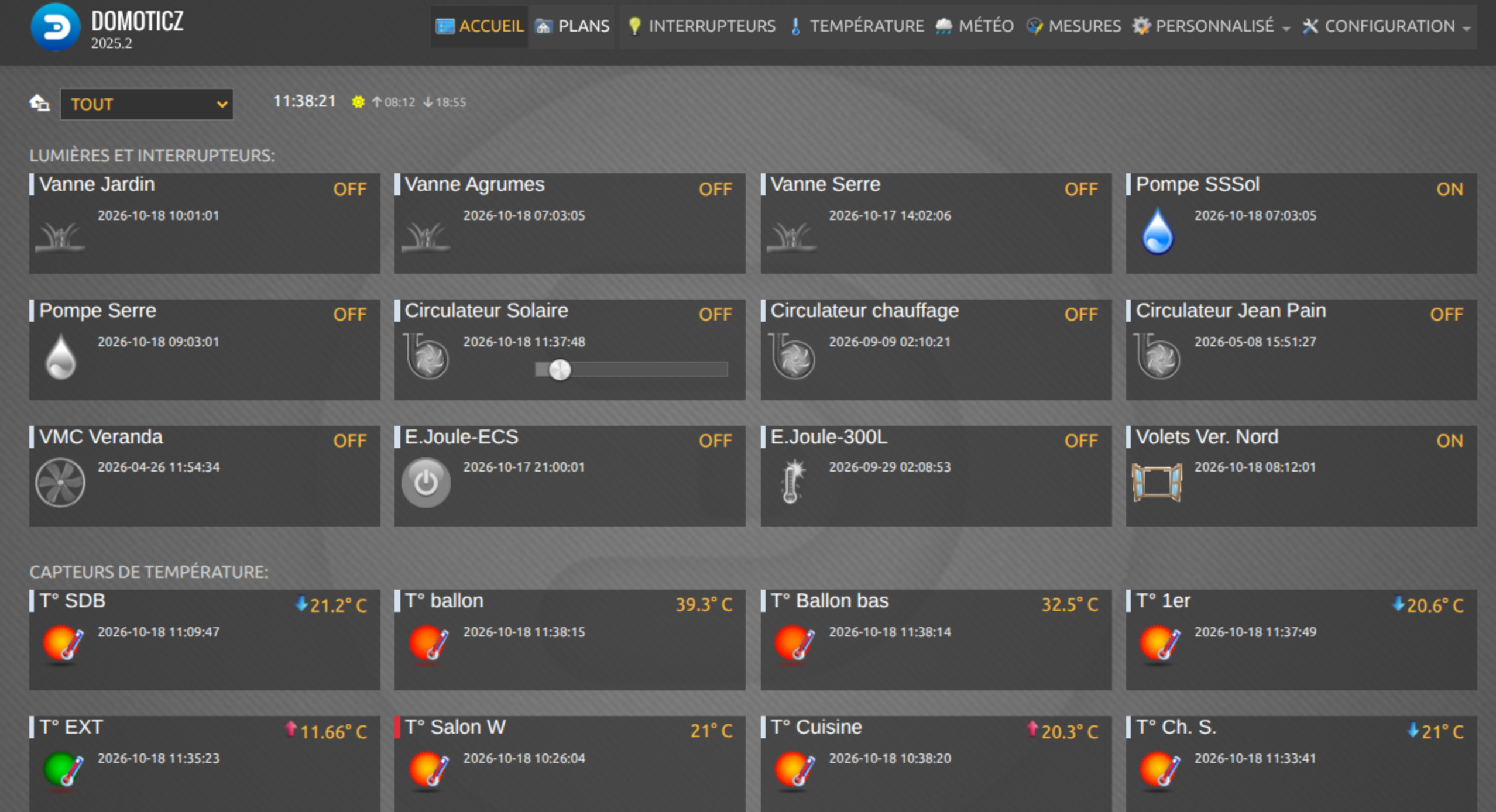Image resolution: width=1496 pixels, height=812 pixels.
Task: Expand the Personnalisé menu
Action: tap(1210, 26)
